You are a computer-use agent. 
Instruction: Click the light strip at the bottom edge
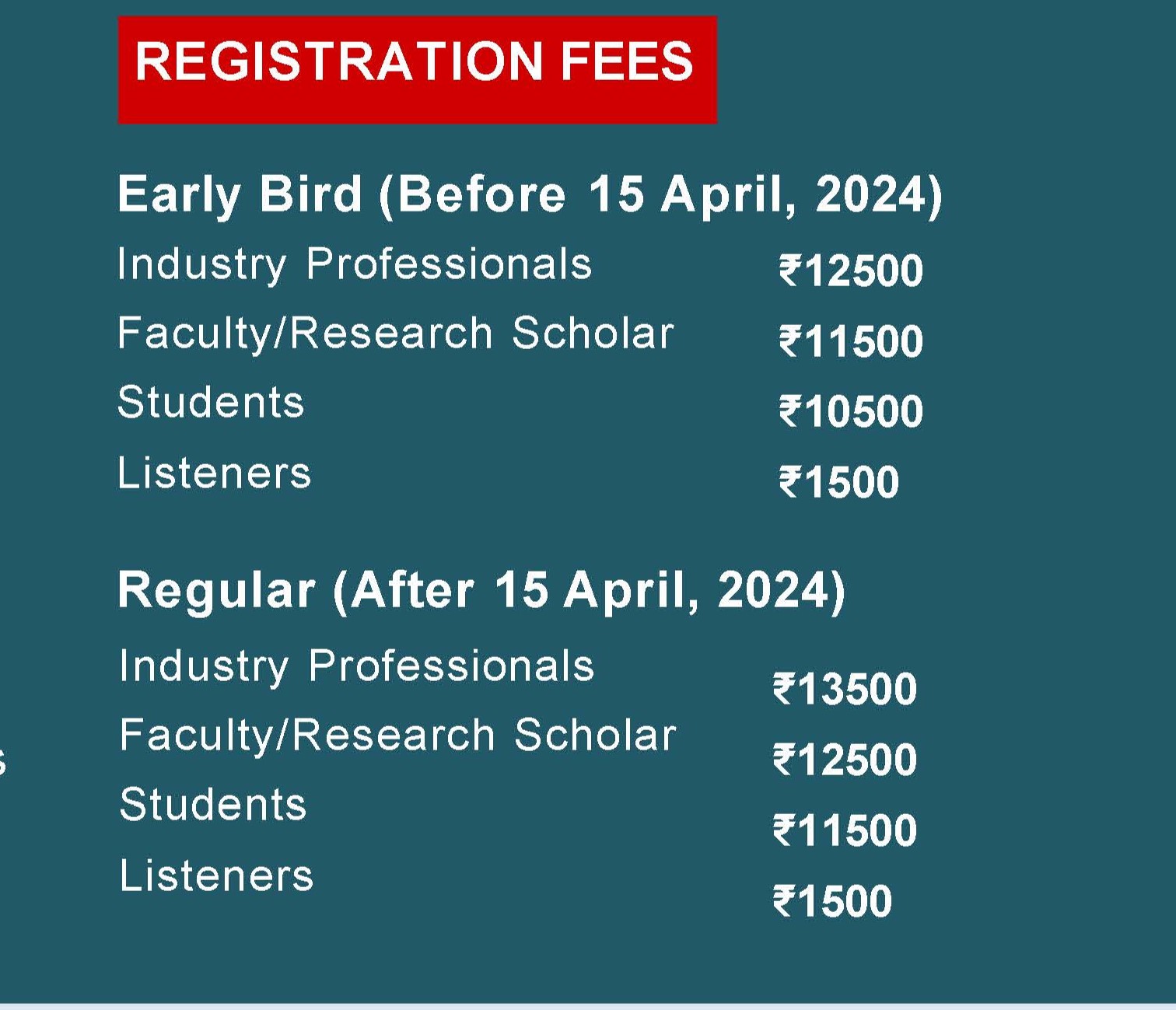[588, 1007]
